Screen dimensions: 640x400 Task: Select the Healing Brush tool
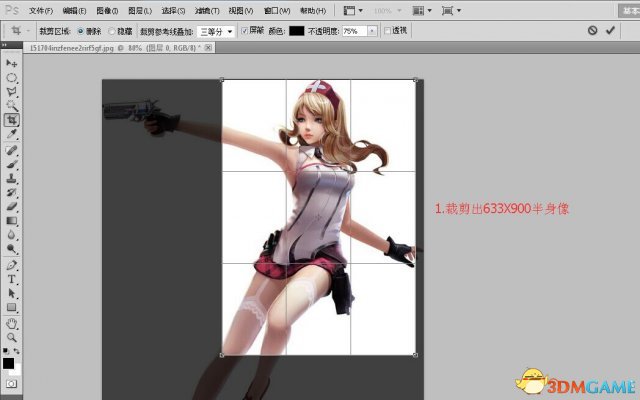click(x=11, y=150)
